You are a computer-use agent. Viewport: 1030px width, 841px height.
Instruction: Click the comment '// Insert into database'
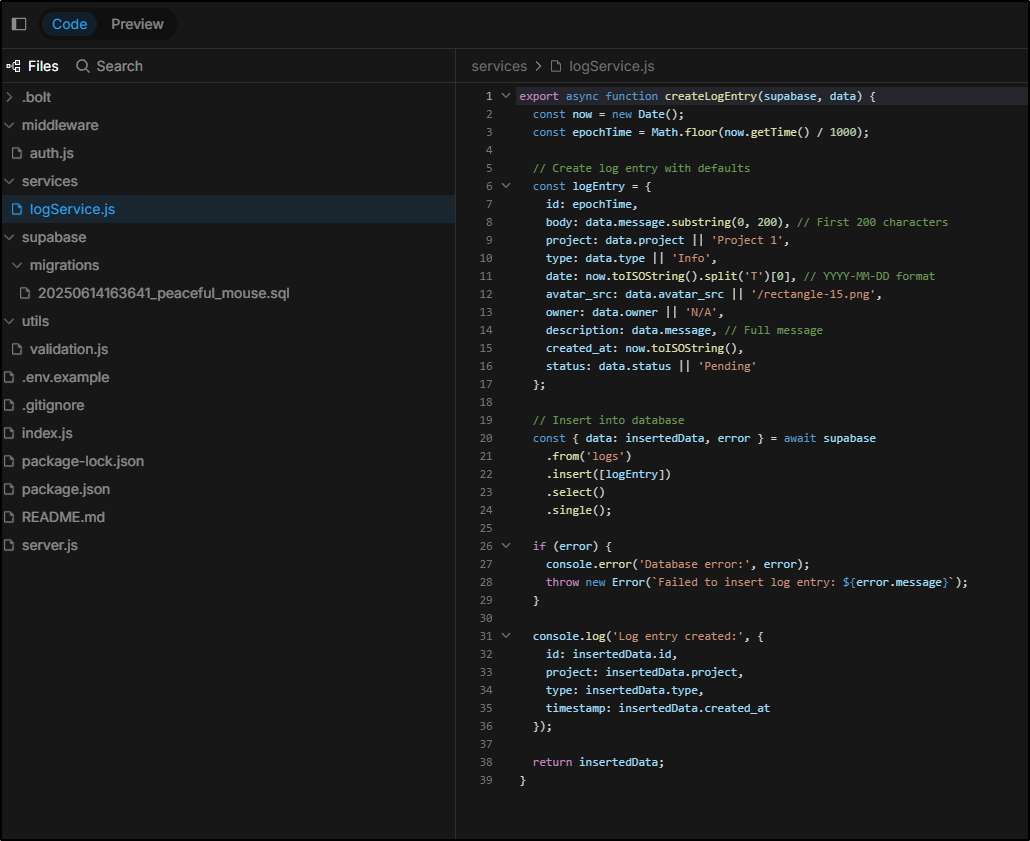tap(608, 420)
